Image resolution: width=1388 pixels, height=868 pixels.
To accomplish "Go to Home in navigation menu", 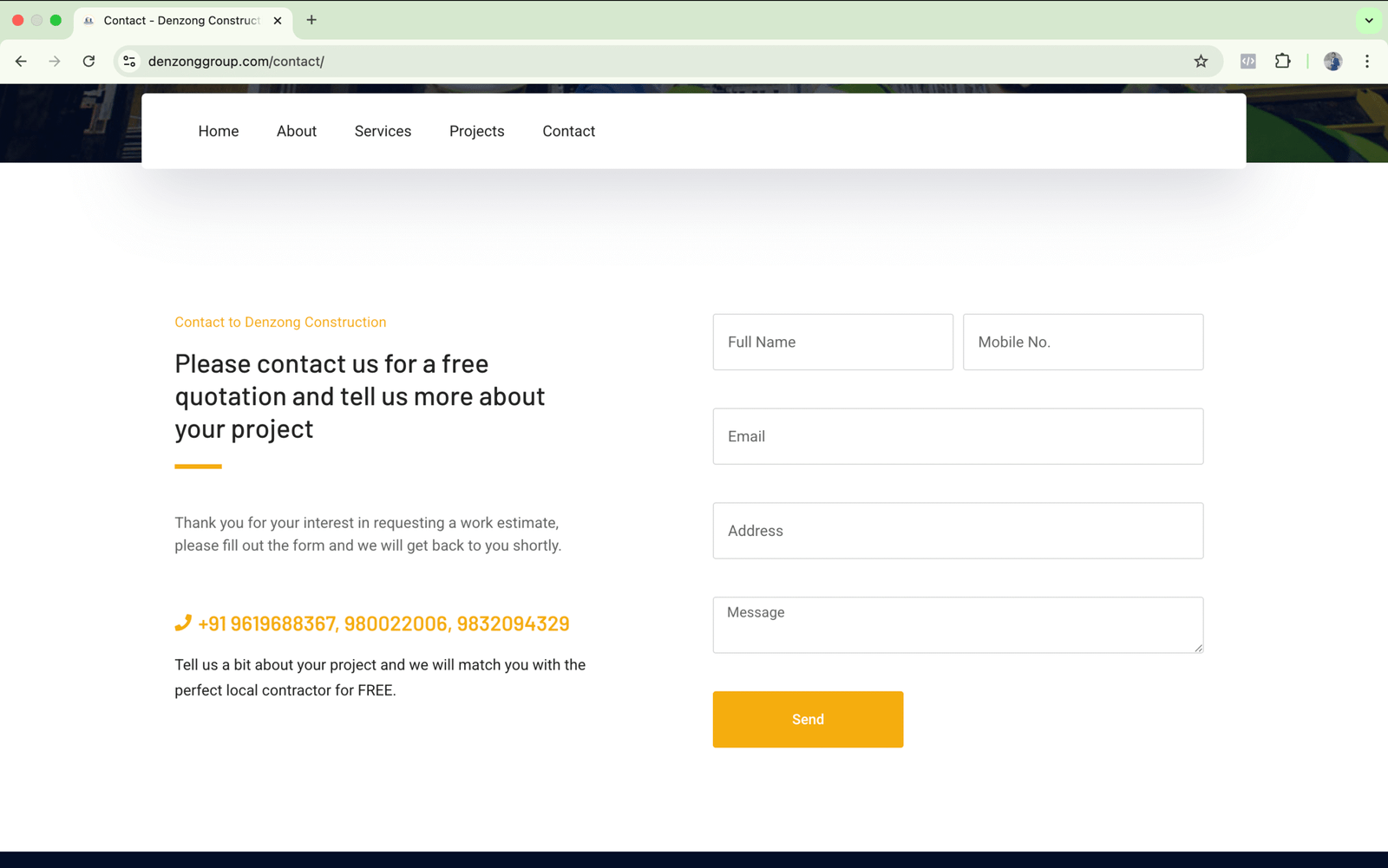I will point(218,131).
